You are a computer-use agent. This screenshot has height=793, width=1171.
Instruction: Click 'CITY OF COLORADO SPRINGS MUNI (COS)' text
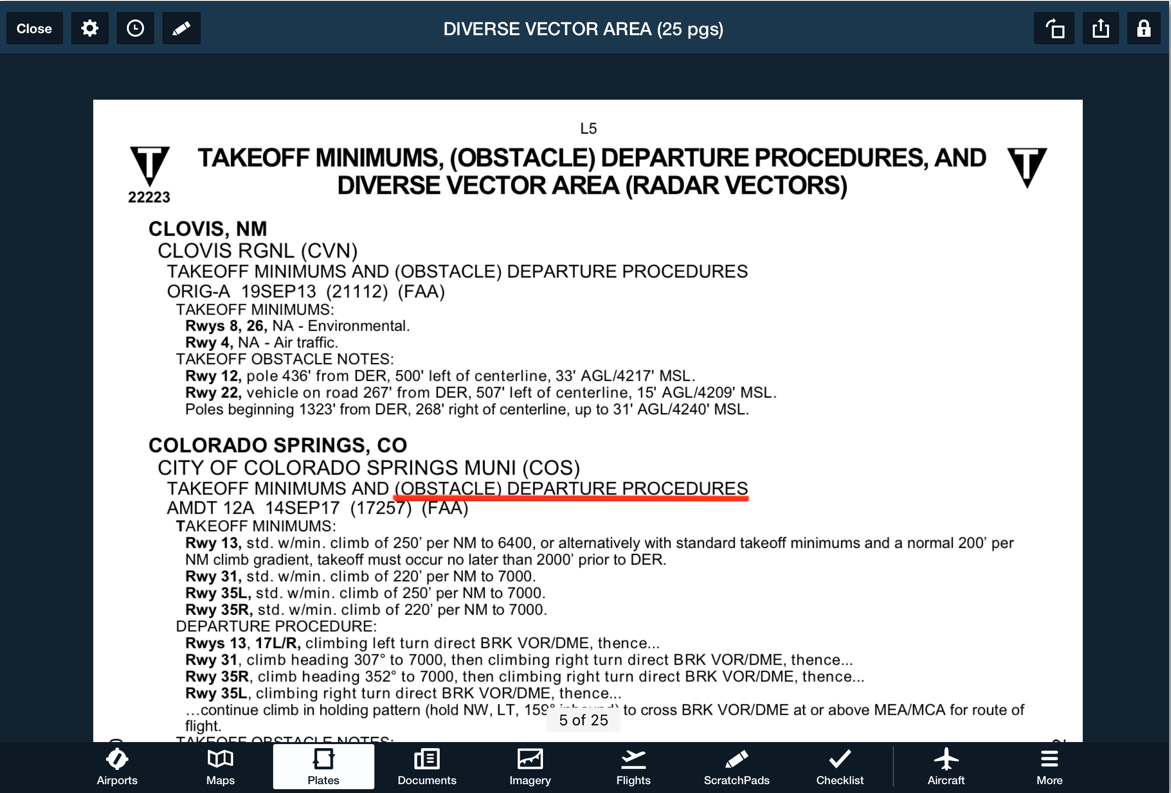click(x=369, y=468)
